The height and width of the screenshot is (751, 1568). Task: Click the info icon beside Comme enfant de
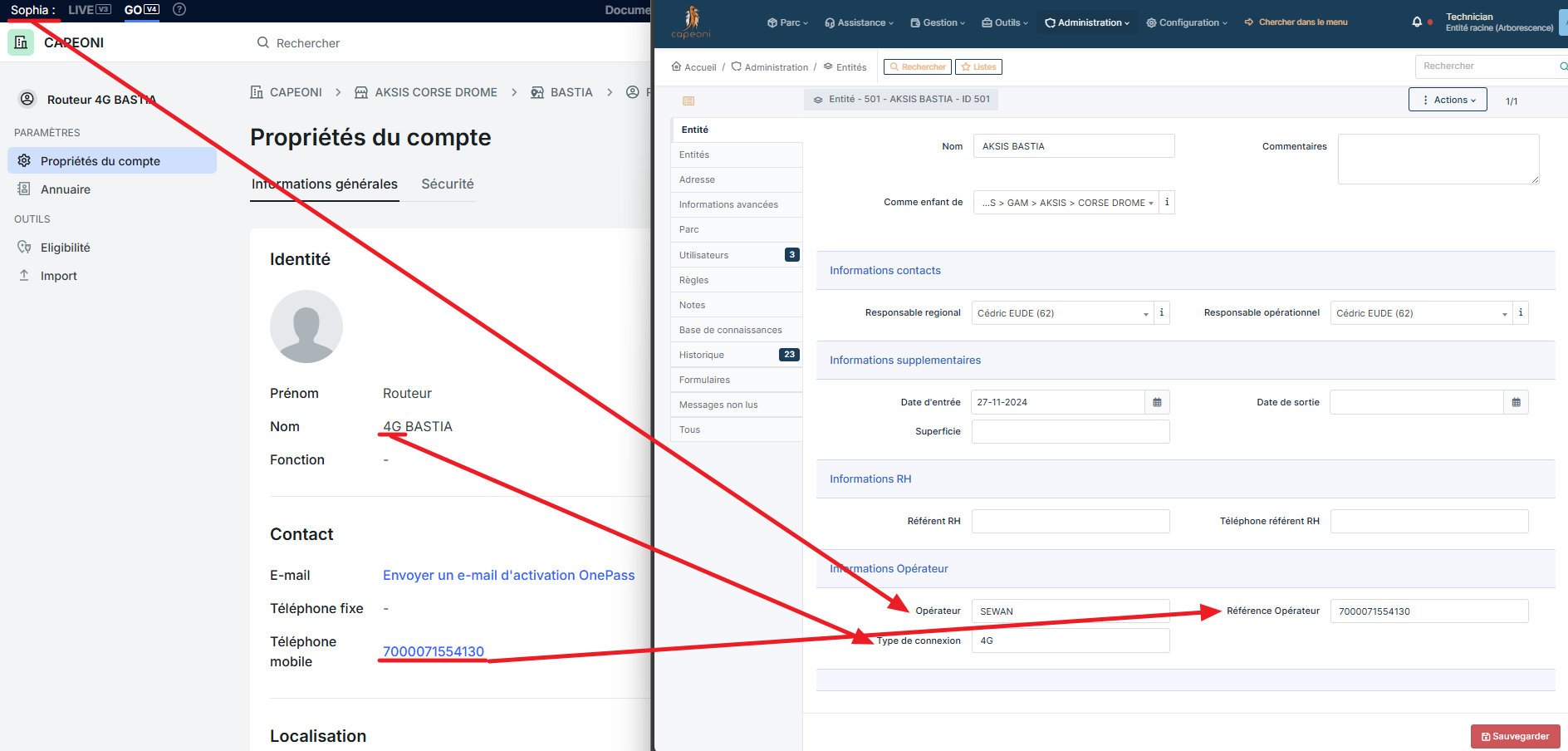click(x=1167, y=203)
